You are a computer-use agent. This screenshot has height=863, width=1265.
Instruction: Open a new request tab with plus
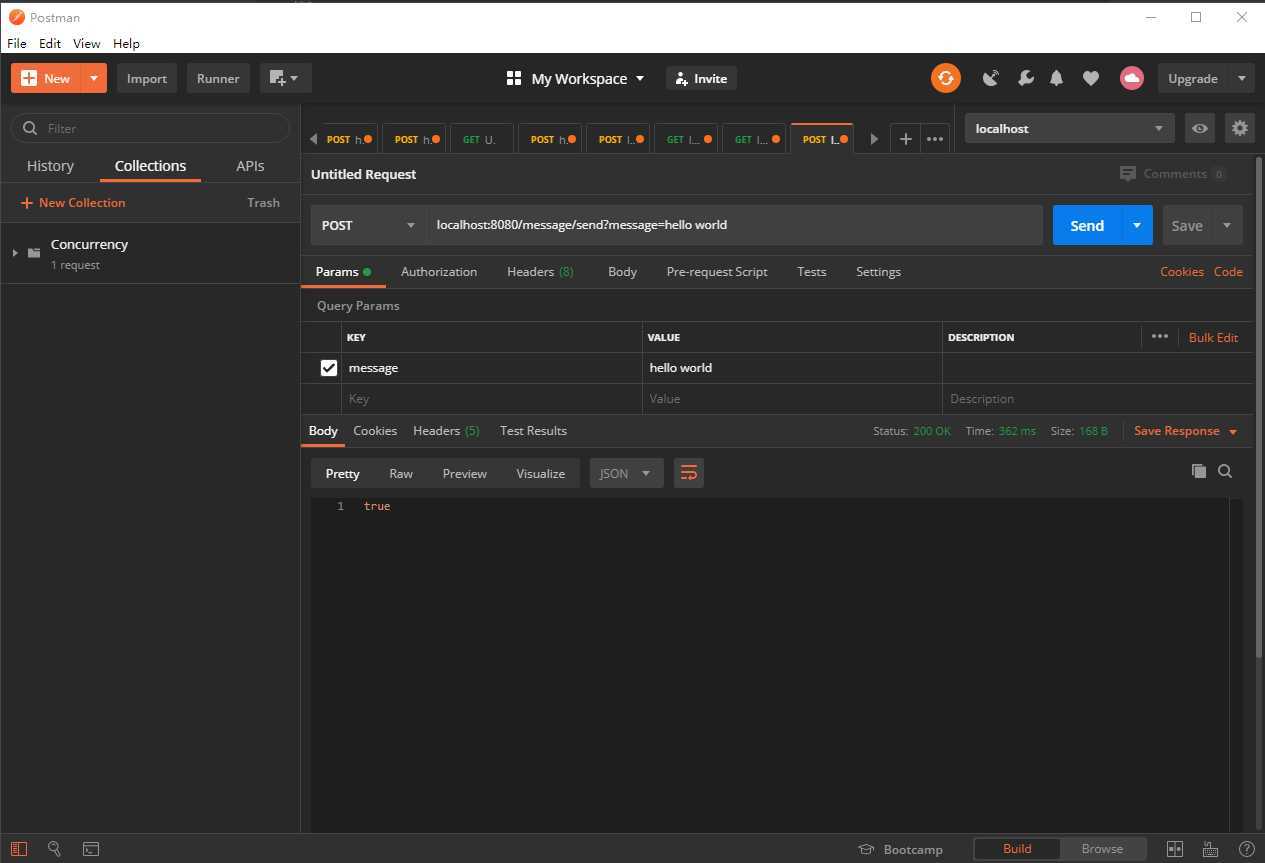905,139
